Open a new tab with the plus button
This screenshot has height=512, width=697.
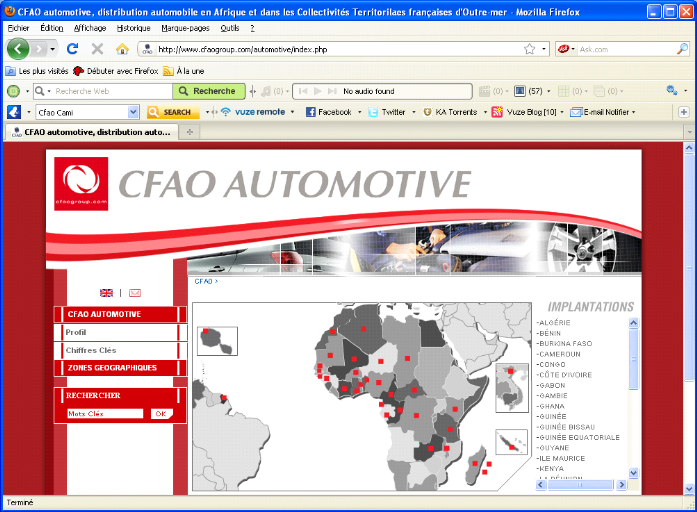[190, 132]
